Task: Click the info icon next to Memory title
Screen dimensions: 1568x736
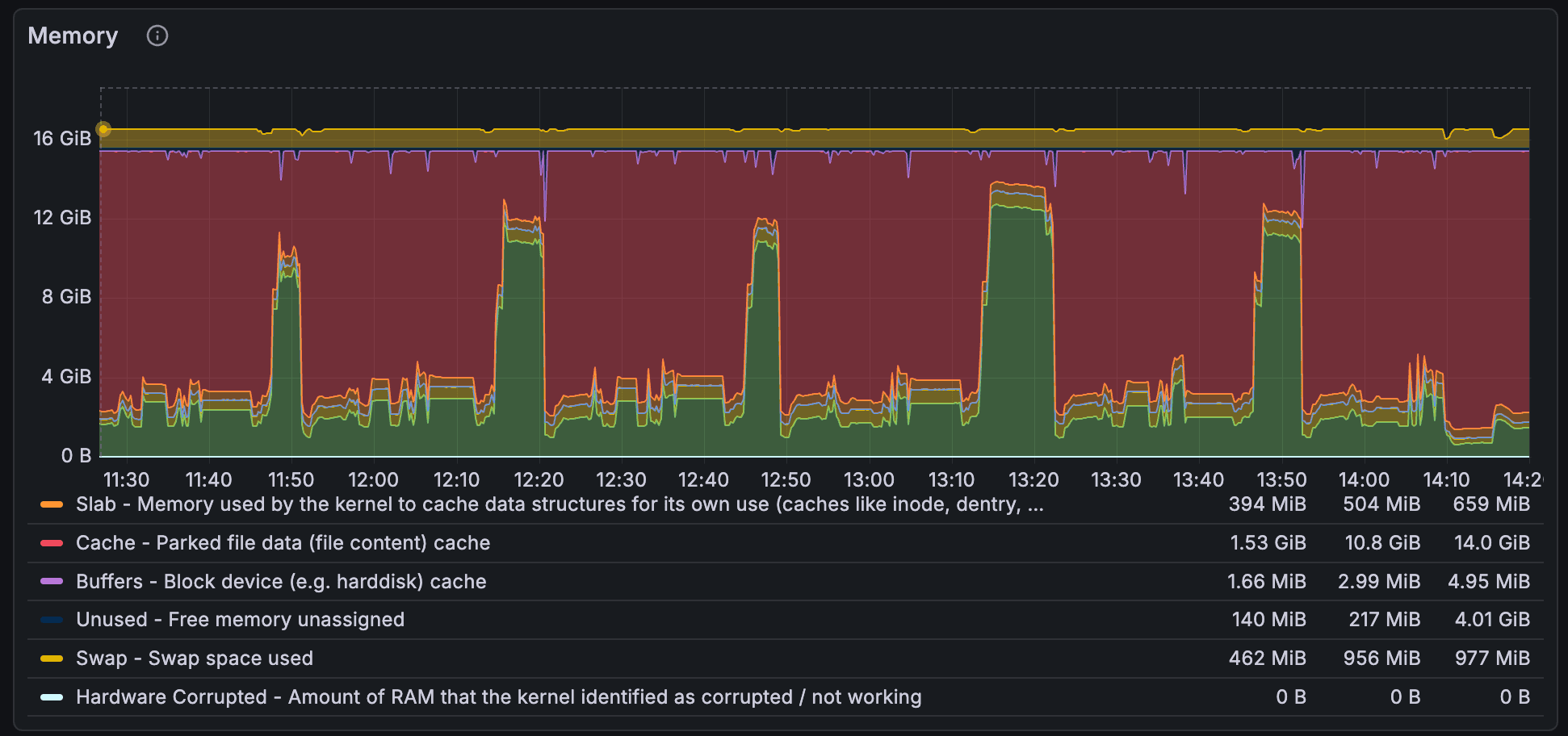Action: (157, 36)
